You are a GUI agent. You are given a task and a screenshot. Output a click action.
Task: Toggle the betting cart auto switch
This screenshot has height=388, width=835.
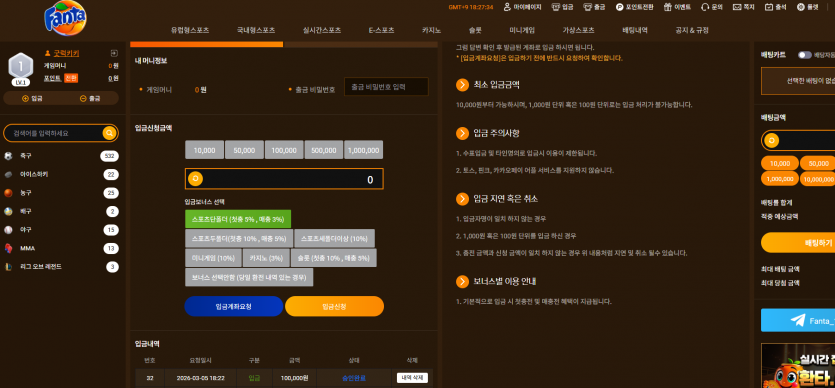click(x=805, y=55)
